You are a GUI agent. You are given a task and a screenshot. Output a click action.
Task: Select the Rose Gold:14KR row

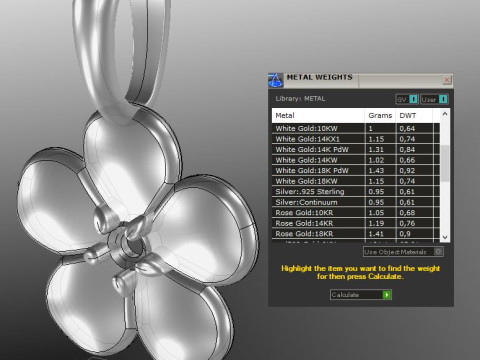tap(356, 223)
